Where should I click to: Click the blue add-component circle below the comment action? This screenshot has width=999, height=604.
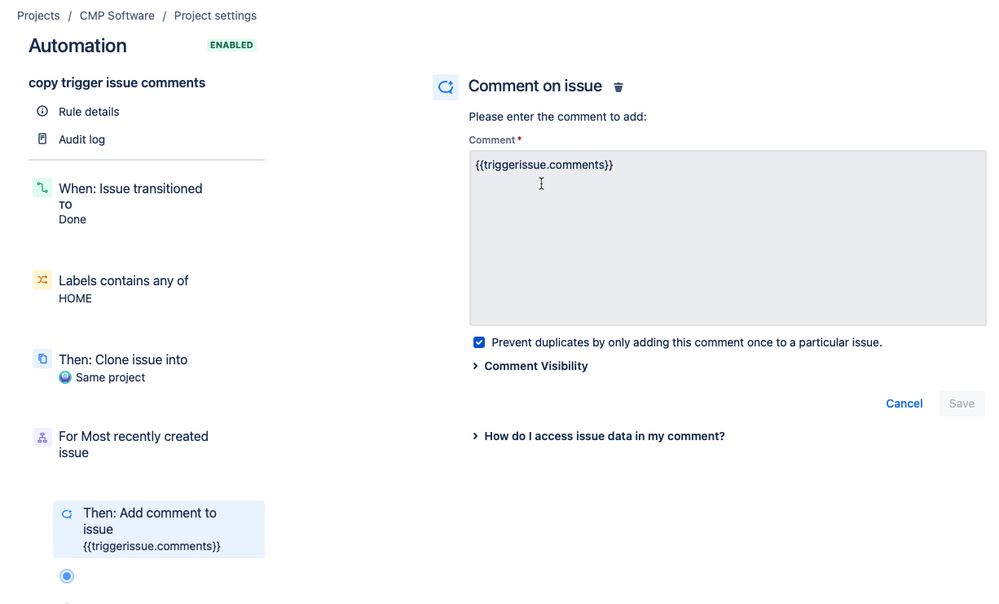pyautogui.click(x=67, y=576)
